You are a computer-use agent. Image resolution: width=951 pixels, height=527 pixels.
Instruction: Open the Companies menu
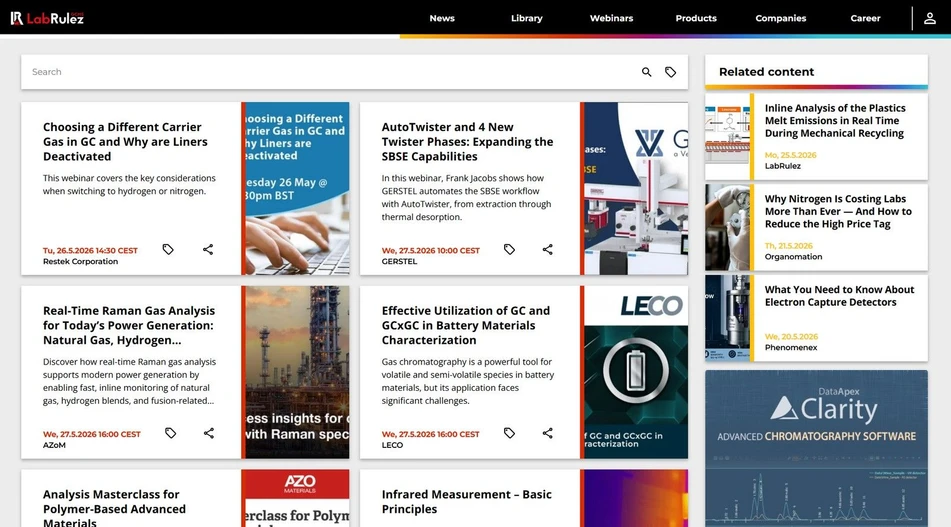tap(781, 18)
